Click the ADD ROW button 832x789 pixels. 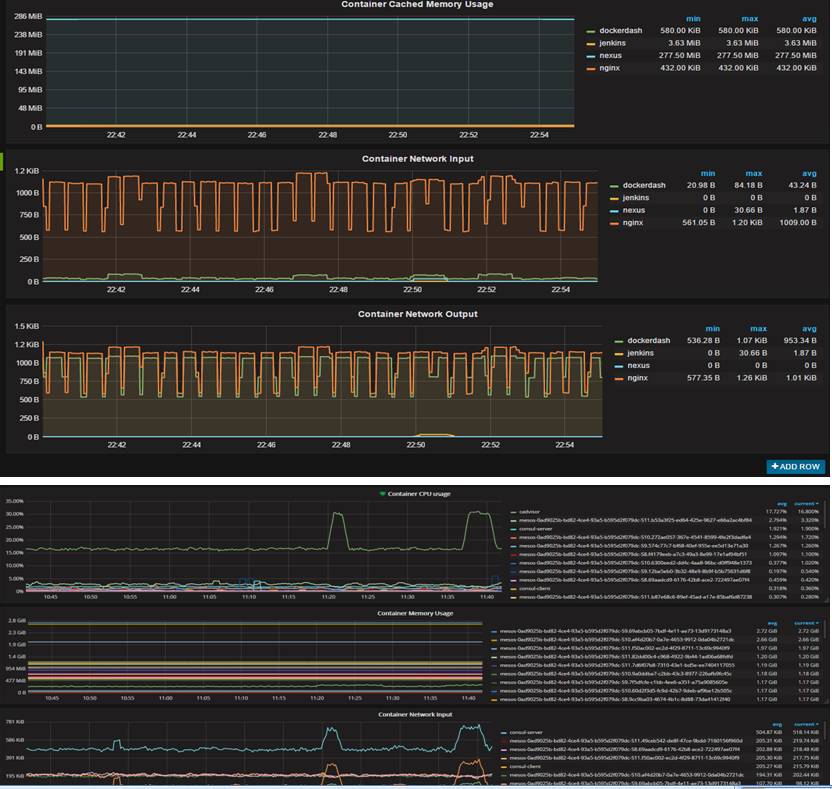[x=795, y=466]
